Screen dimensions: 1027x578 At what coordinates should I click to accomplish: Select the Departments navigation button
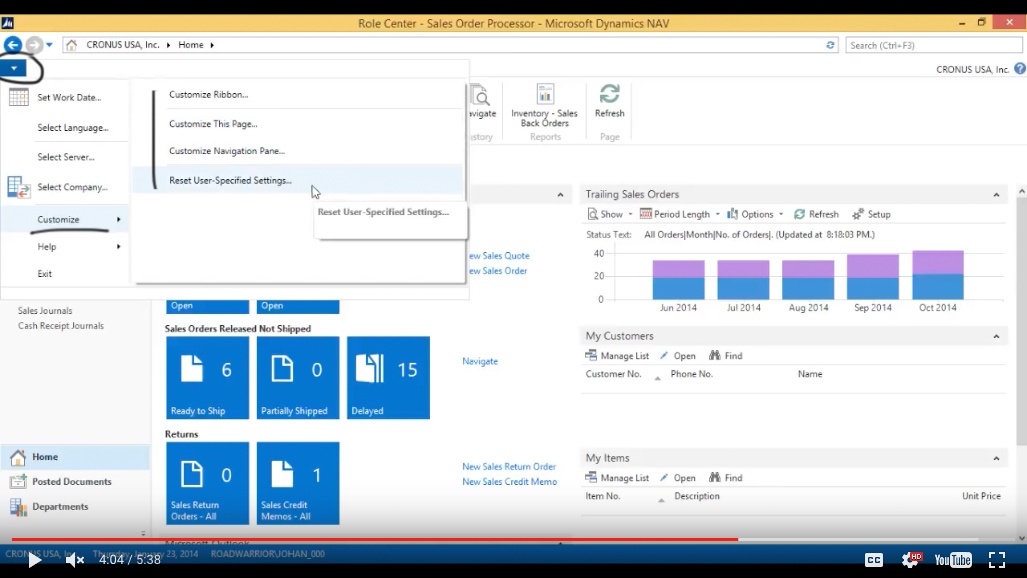(75, 507)
